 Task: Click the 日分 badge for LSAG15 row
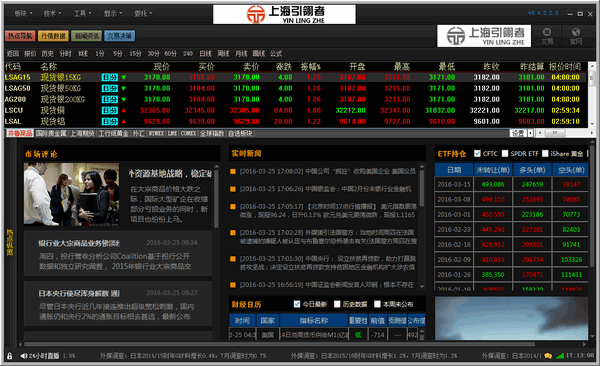pos(109,77)
